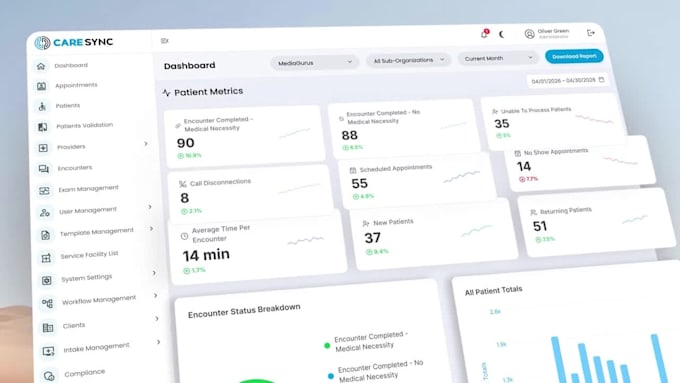Click the Encounter Status Breakdown title
This screenshot has height=383, width=680.
coord(244,311)
